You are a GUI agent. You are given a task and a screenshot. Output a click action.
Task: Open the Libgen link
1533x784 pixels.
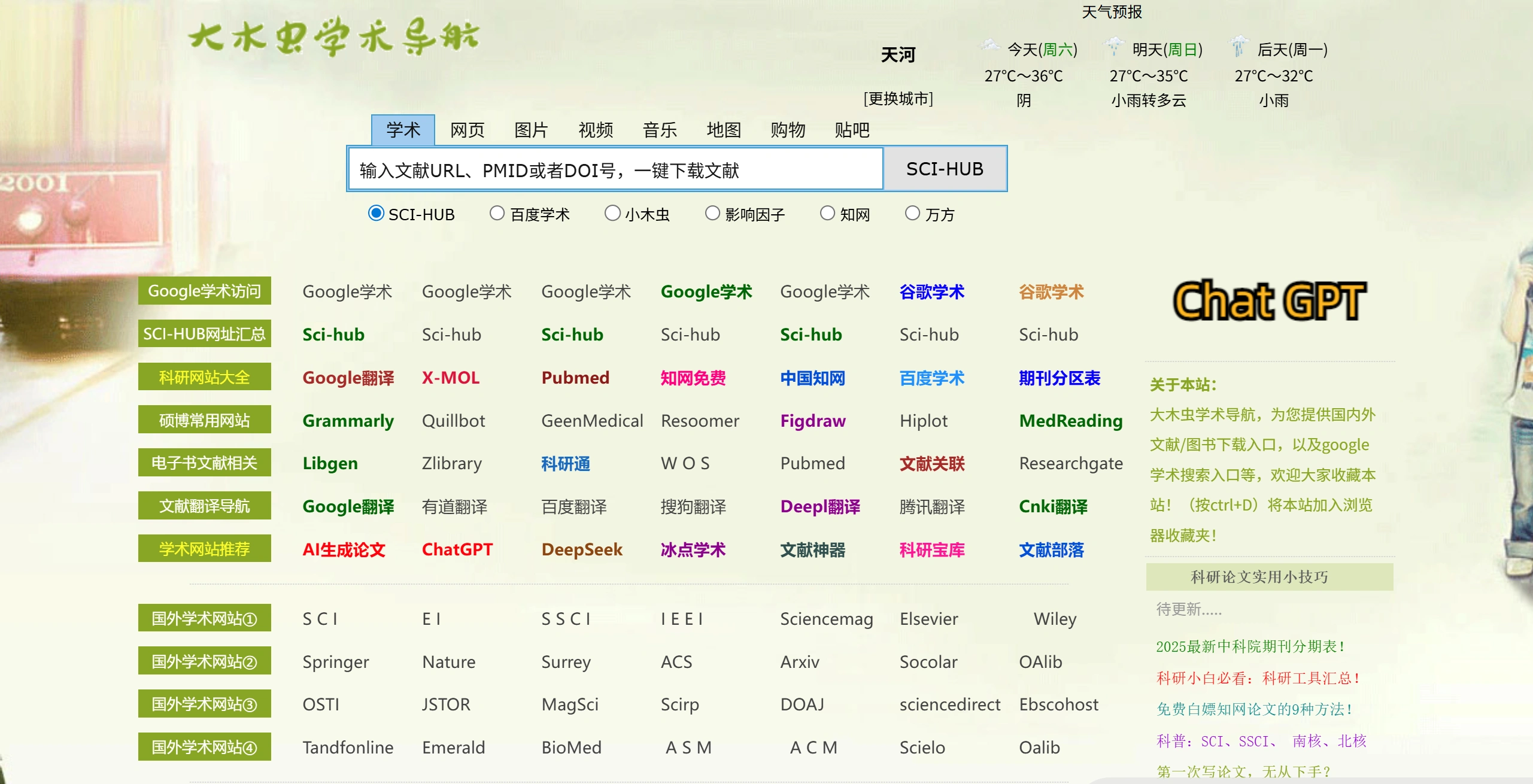pyautogui.click(x=330, y=463)
